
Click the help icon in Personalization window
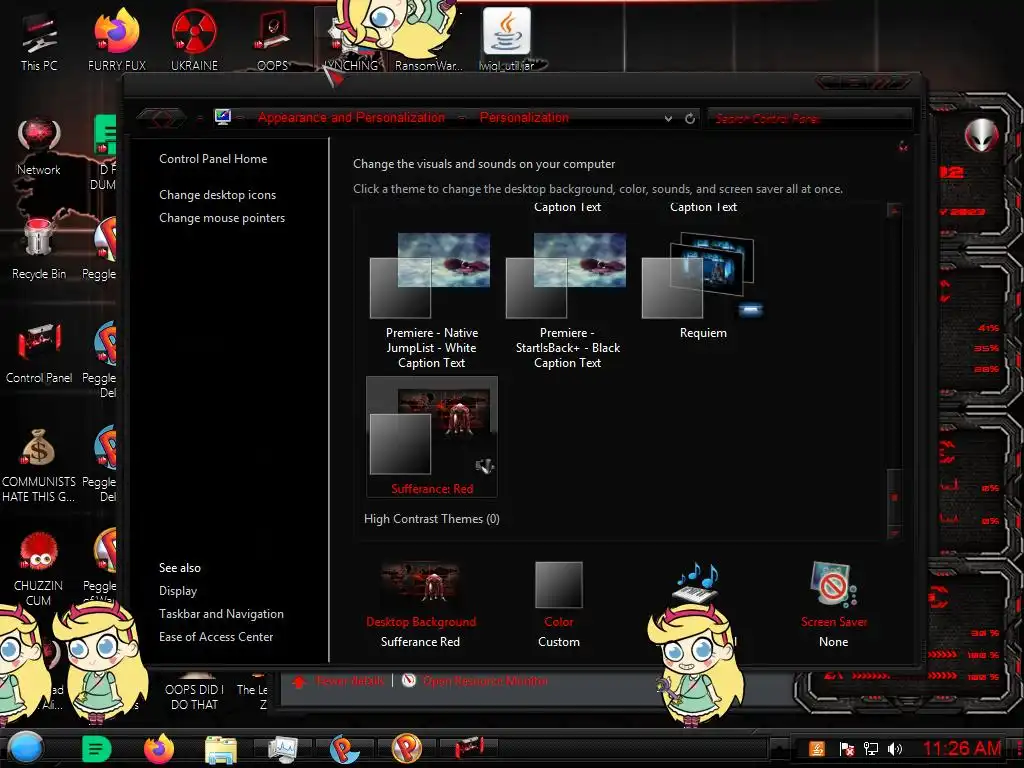(903, 147)
